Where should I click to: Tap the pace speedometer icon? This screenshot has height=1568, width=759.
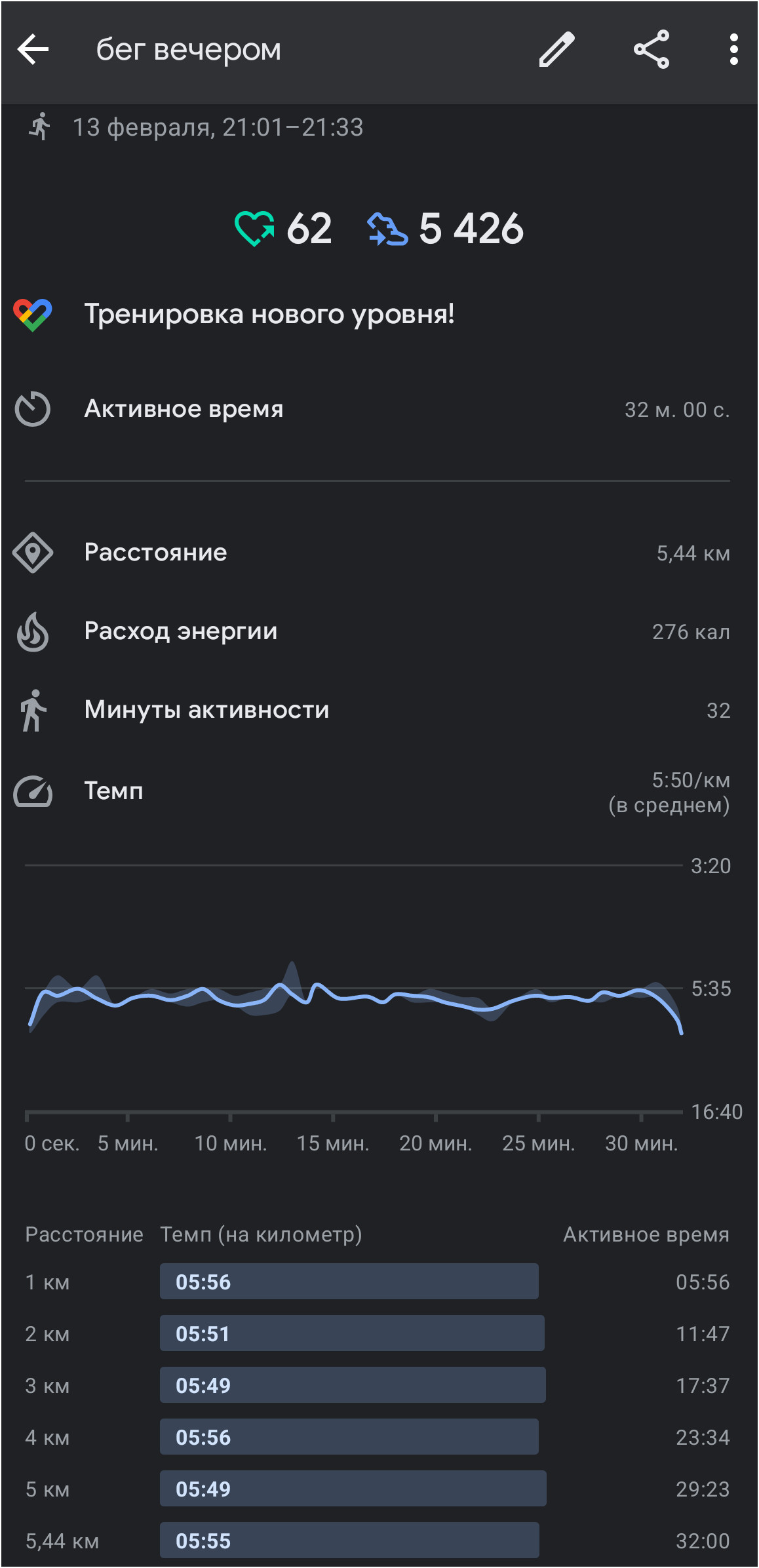[x=33, y=791]
